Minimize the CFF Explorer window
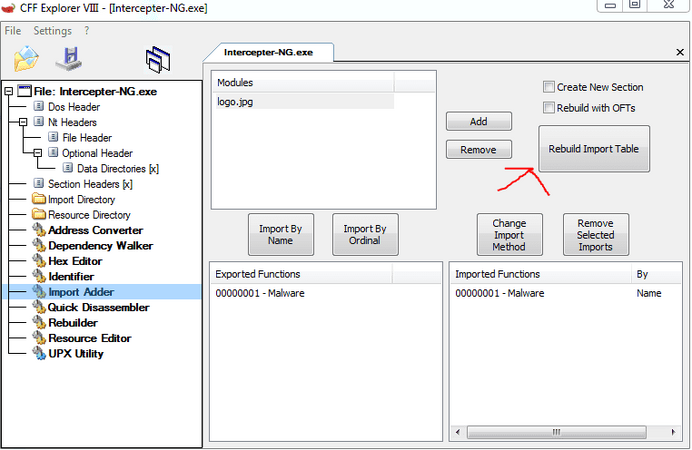The width and height of the screenshot is (692, 450). 610,5
